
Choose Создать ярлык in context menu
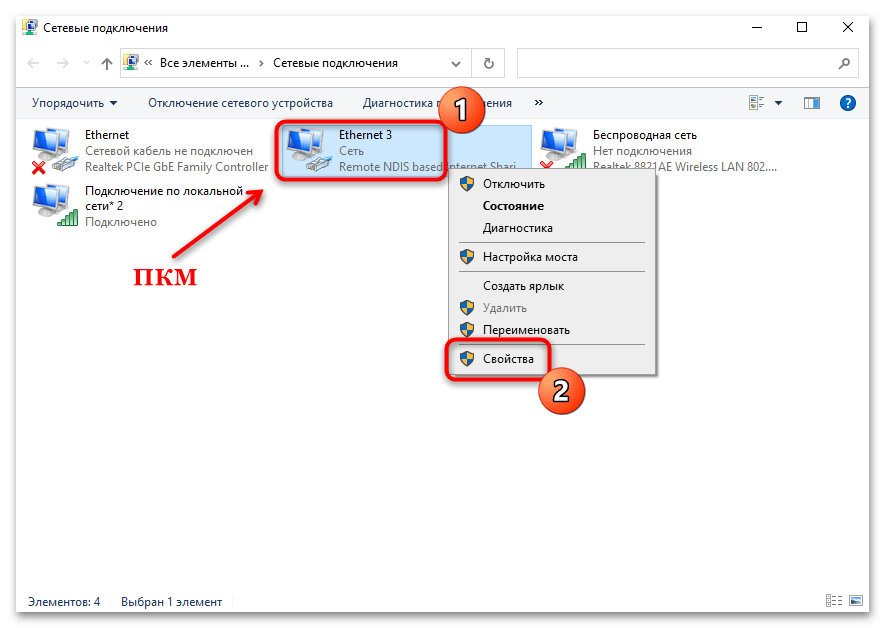click(553, 286)
